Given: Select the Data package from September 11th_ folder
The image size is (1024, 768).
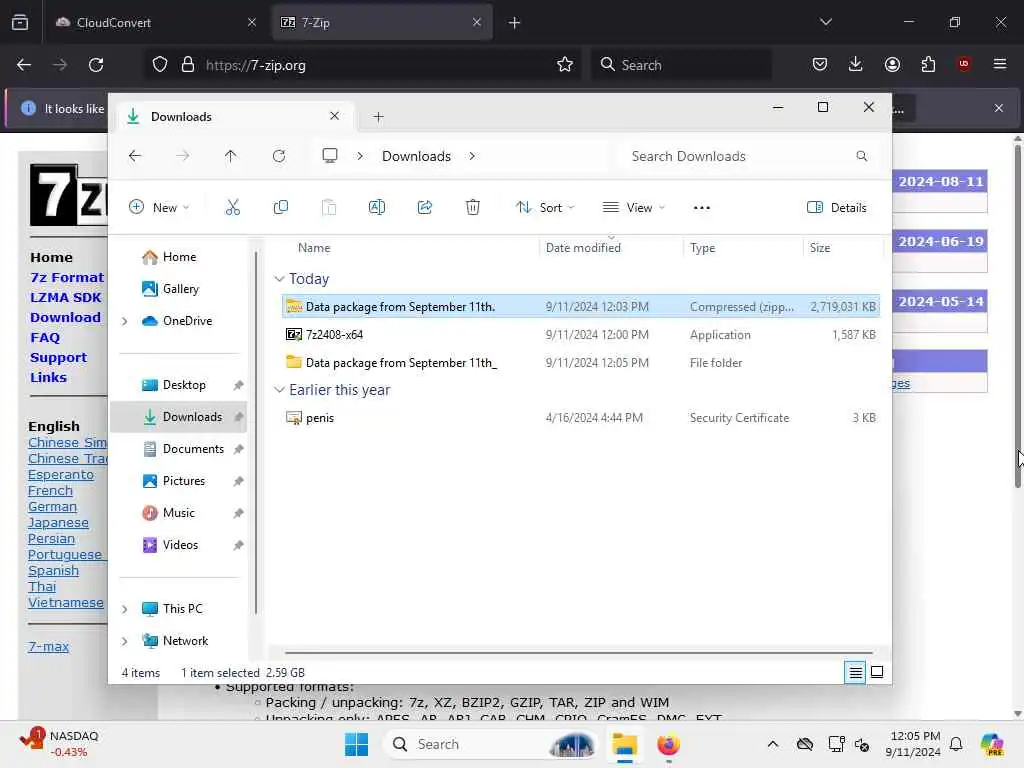Looking at the screenshot, I should click(581, 362).
